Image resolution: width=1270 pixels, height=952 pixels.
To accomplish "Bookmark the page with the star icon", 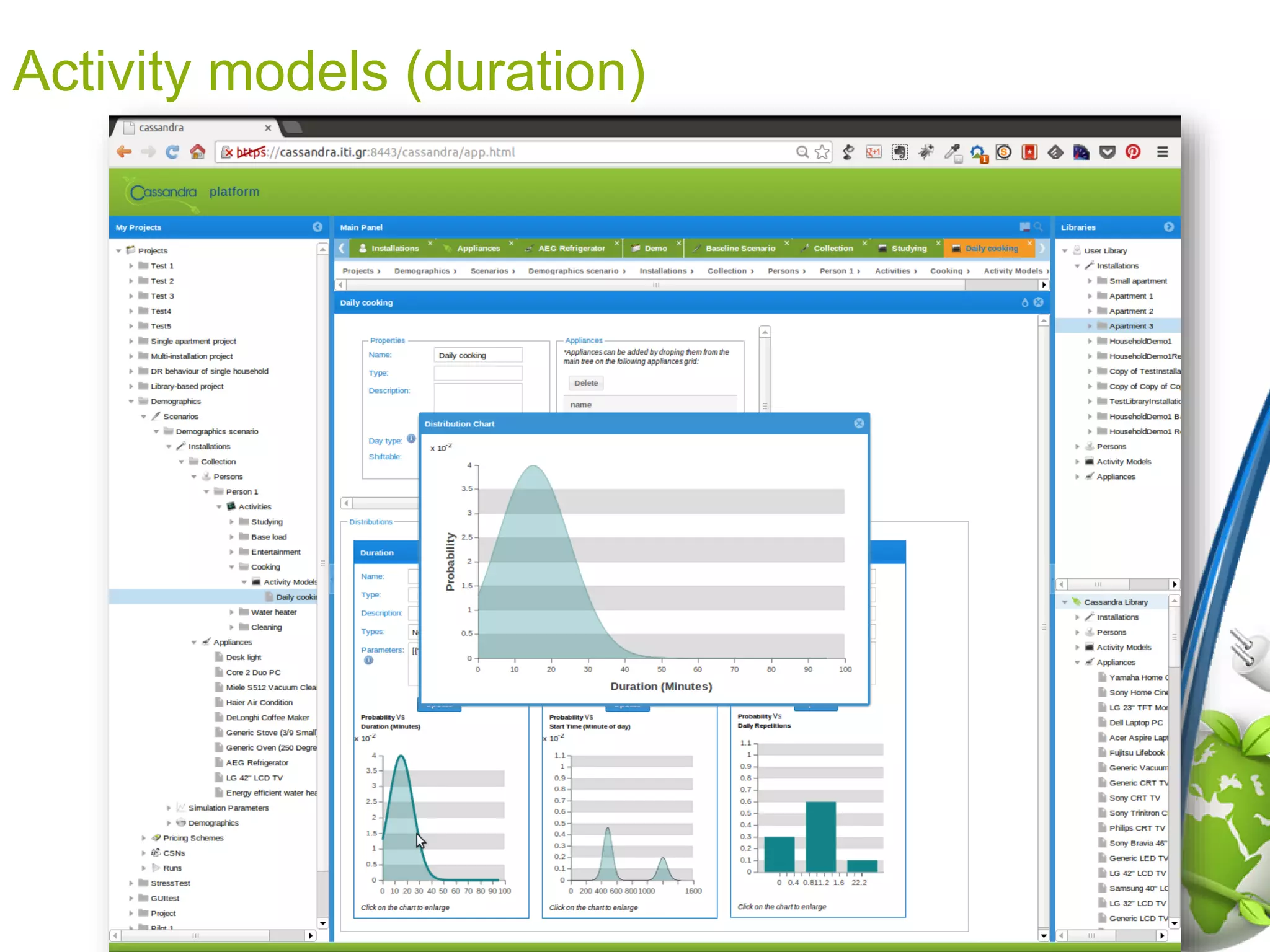I will [822, 152].
